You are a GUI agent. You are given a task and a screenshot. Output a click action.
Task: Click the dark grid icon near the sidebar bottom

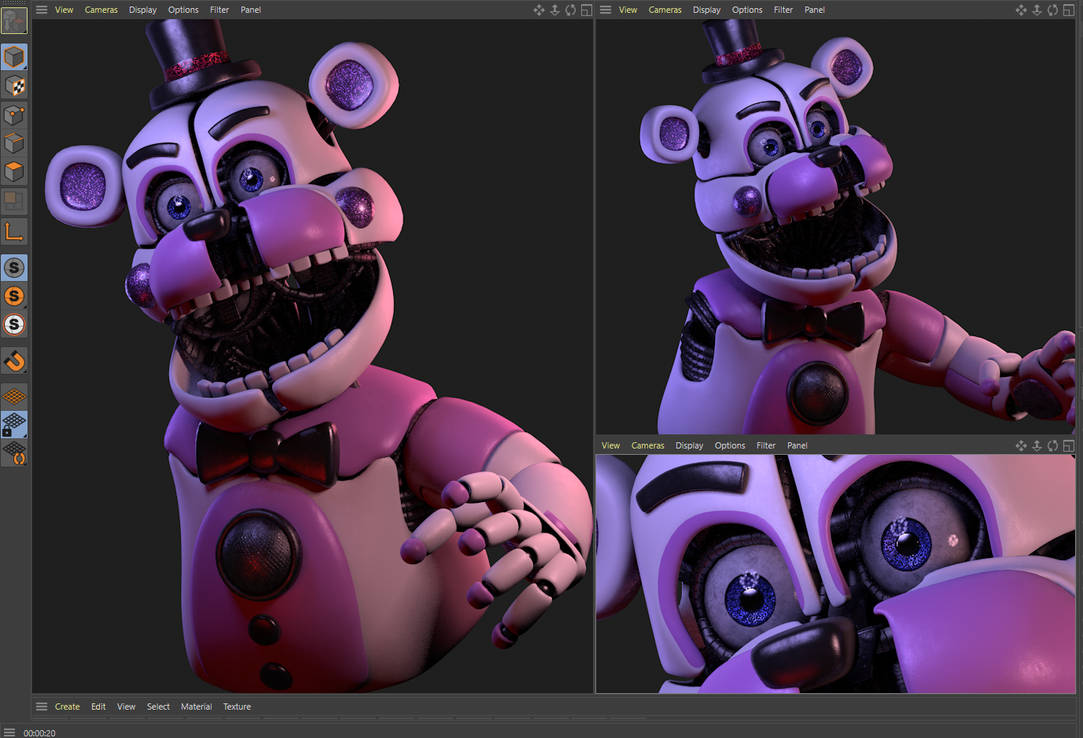click(14, 424)
